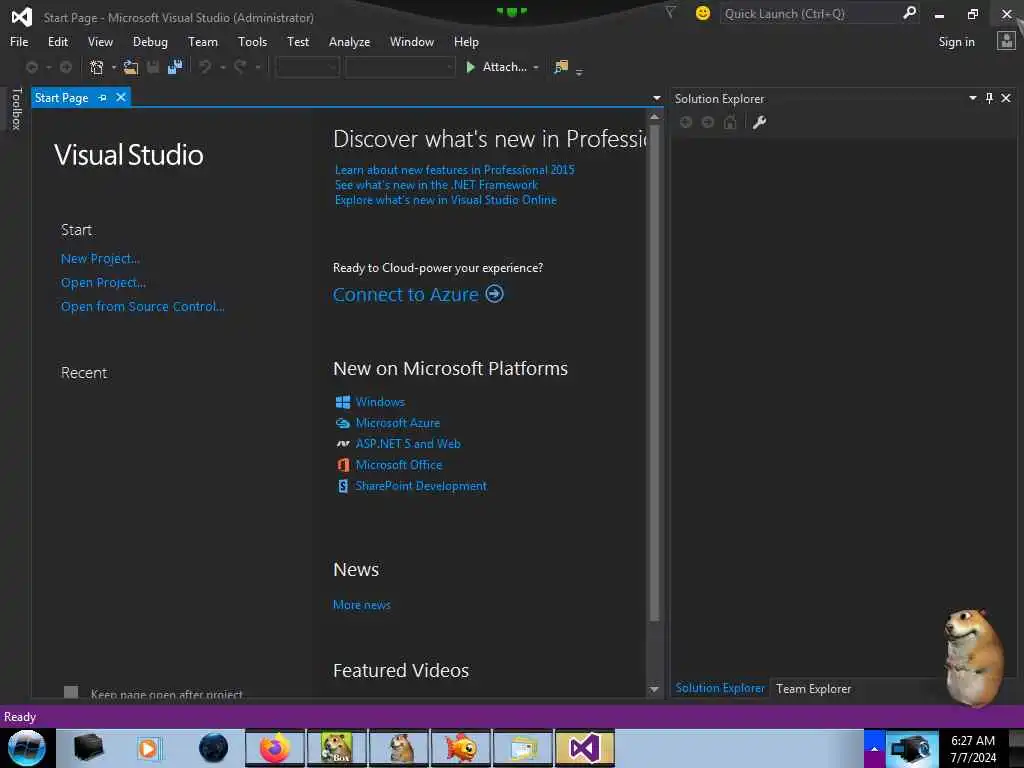Click the goldfish taskbar icon

coord(461,748)
